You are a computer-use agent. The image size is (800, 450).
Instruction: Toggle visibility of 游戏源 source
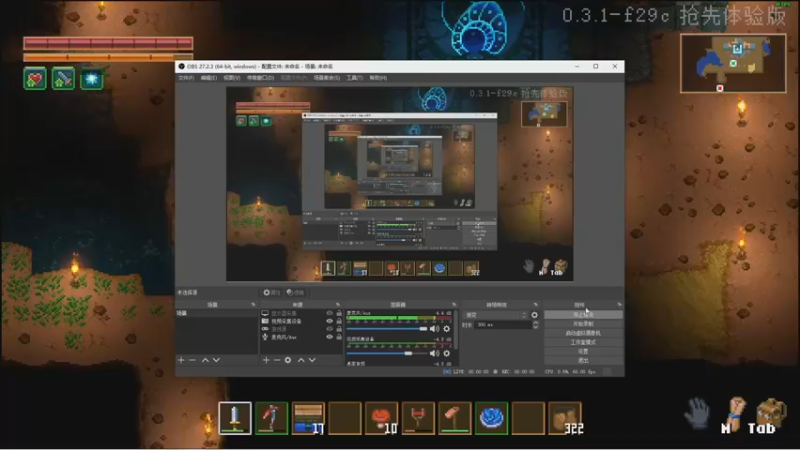coord(330,329)
